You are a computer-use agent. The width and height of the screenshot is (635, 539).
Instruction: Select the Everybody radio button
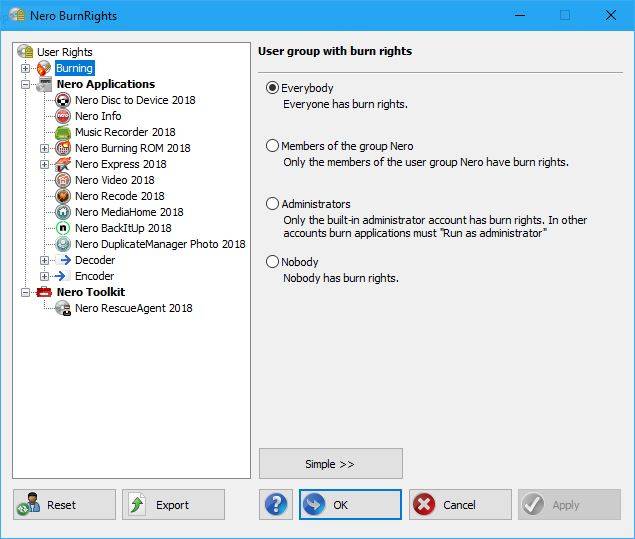click(x=272, y=87)
